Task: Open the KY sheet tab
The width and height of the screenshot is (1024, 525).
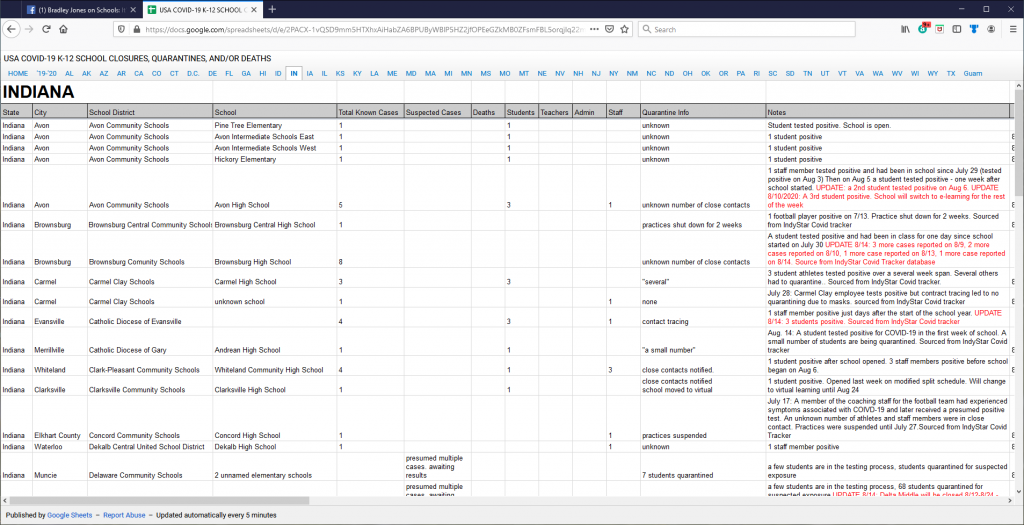Action: pyautogui.click(x=357, y=74)
